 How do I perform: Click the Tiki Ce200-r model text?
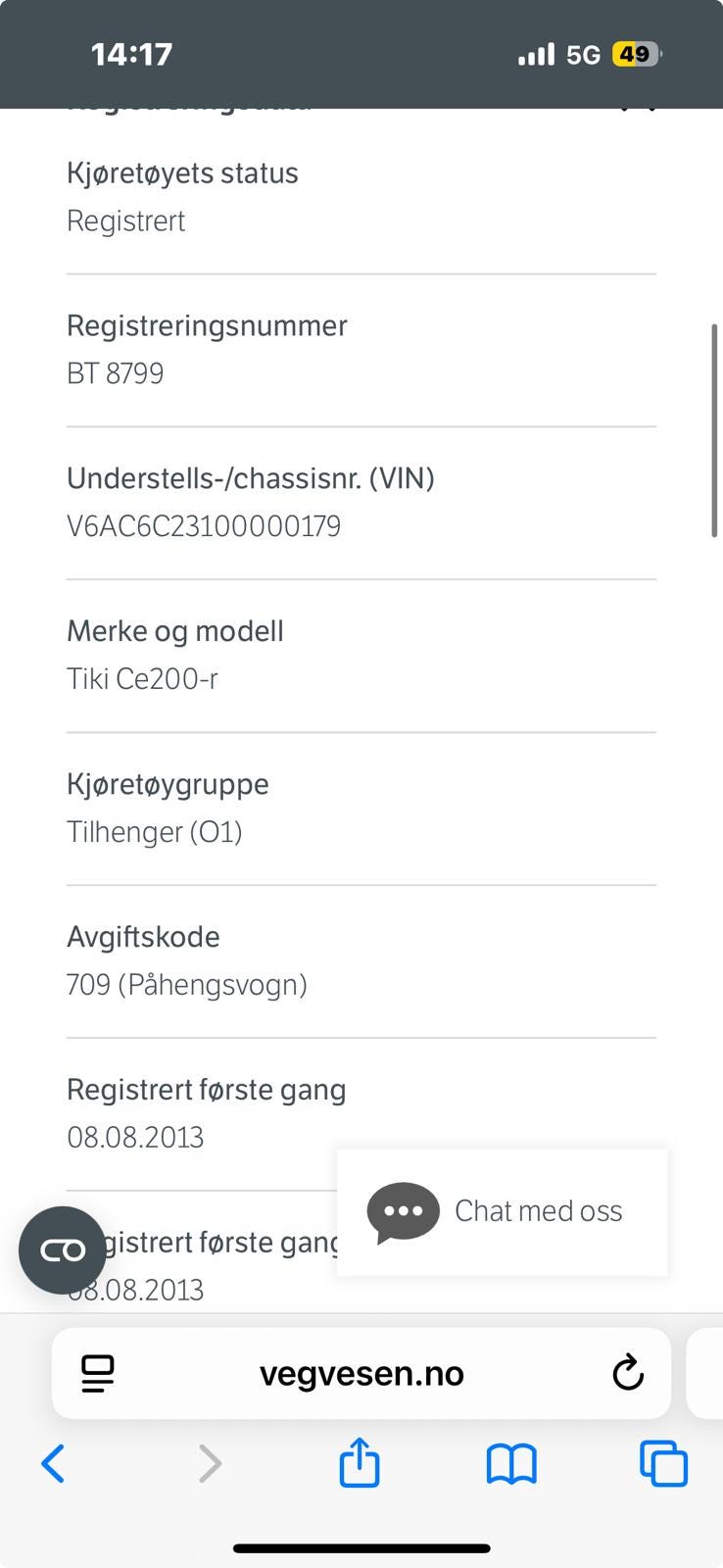click(143, 679)
